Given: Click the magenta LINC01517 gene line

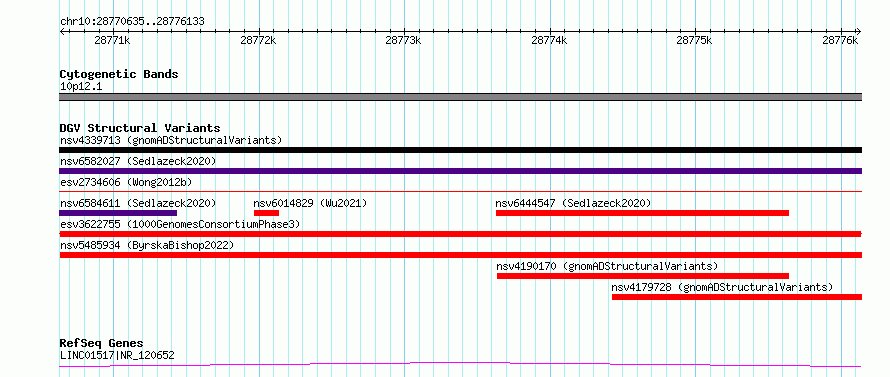Looking at the screenshot, I should [460, 364].
